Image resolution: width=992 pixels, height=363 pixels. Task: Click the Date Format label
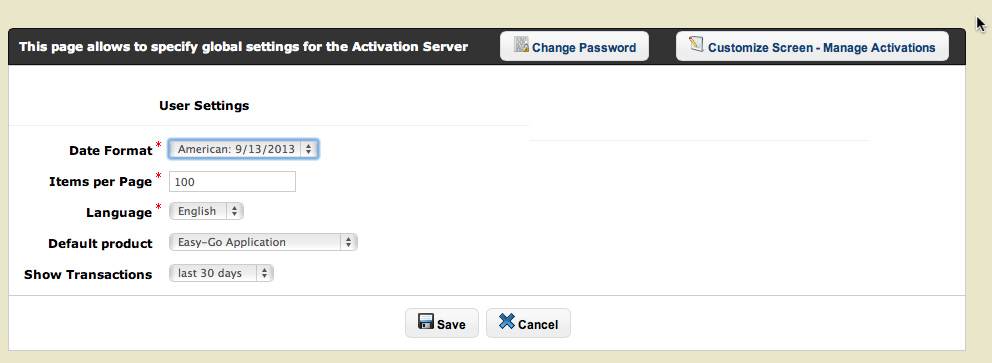111,151
